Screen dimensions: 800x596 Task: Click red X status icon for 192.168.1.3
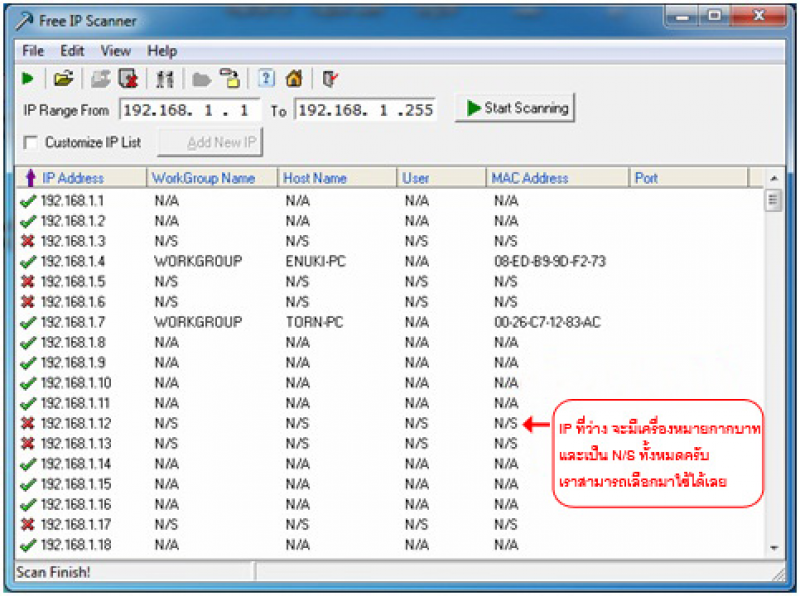coord(28,241)
